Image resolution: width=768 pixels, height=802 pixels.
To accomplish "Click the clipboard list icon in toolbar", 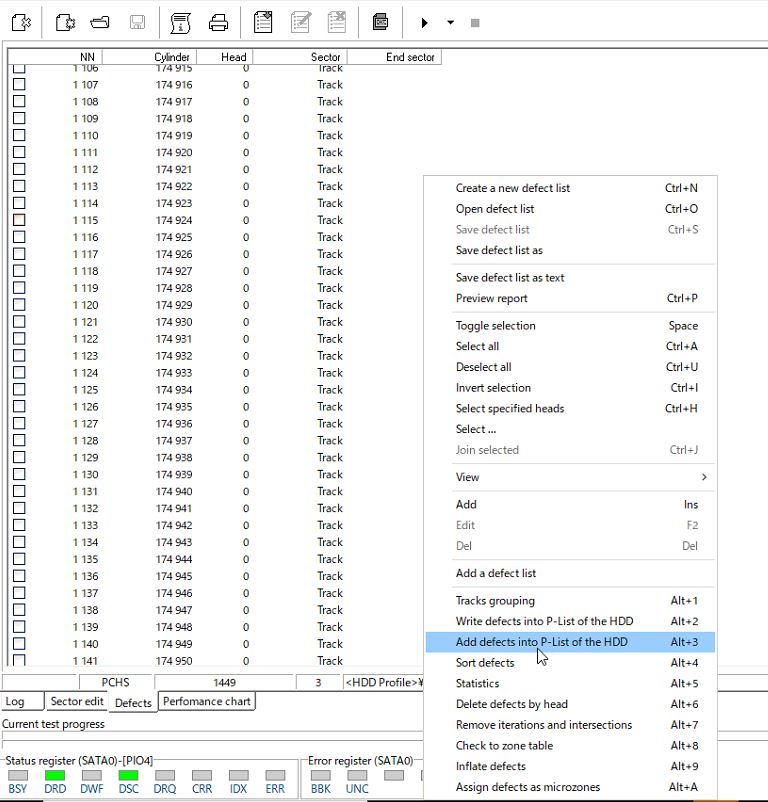I will [x=262, y=22].
